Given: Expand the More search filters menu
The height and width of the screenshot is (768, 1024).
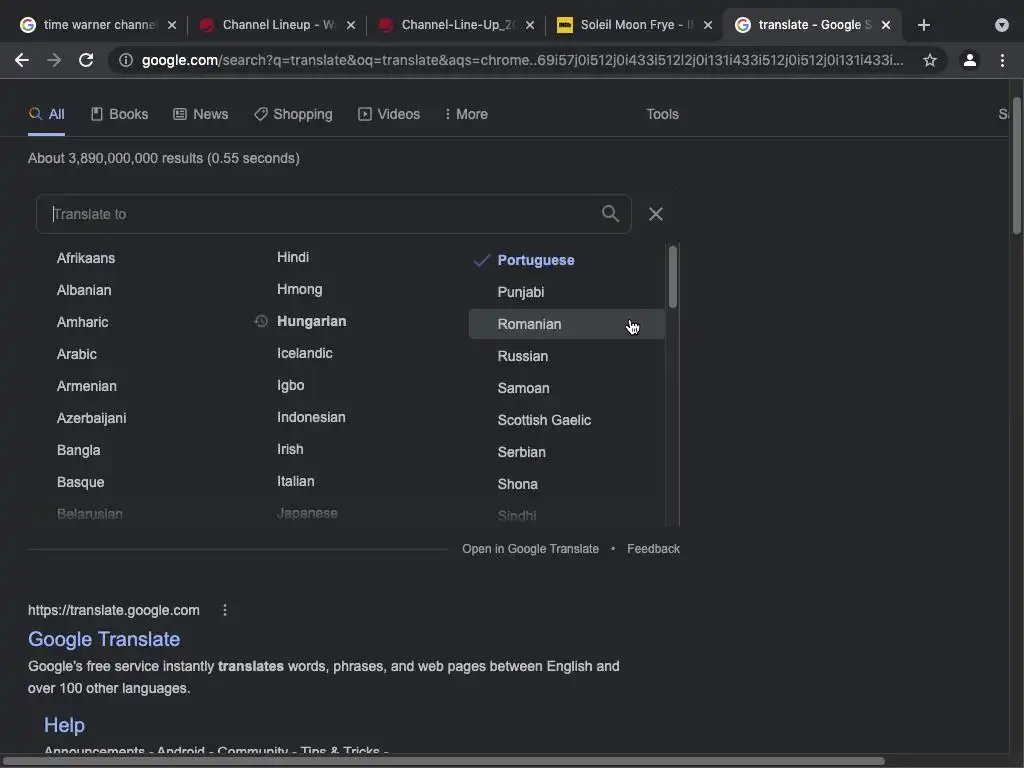Looking at the screenshot, I should click(465, 114).
